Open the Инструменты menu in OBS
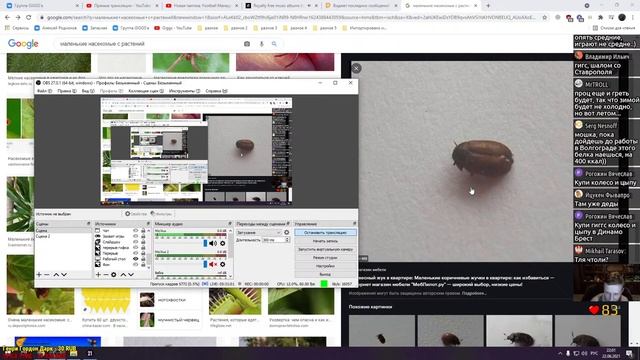 click(x=184, y=91)
